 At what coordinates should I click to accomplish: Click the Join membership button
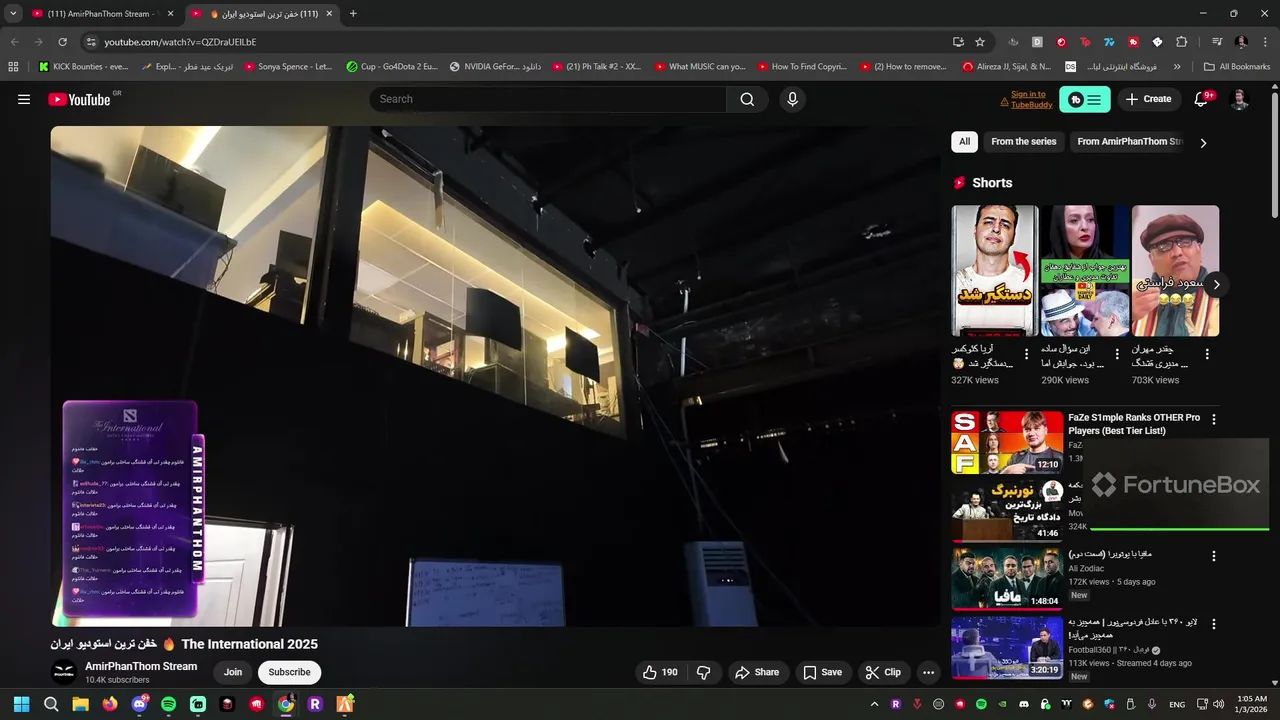tap(233, 672)
